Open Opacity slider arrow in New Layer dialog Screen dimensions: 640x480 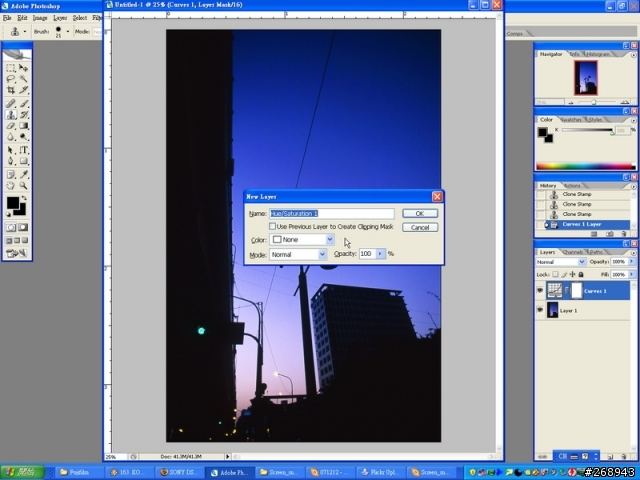380,254
